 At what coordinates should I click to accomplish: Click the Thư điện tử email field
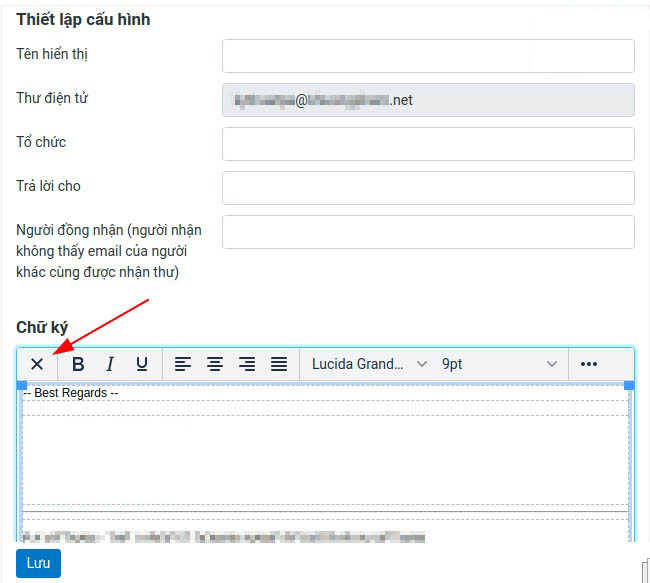428,100
